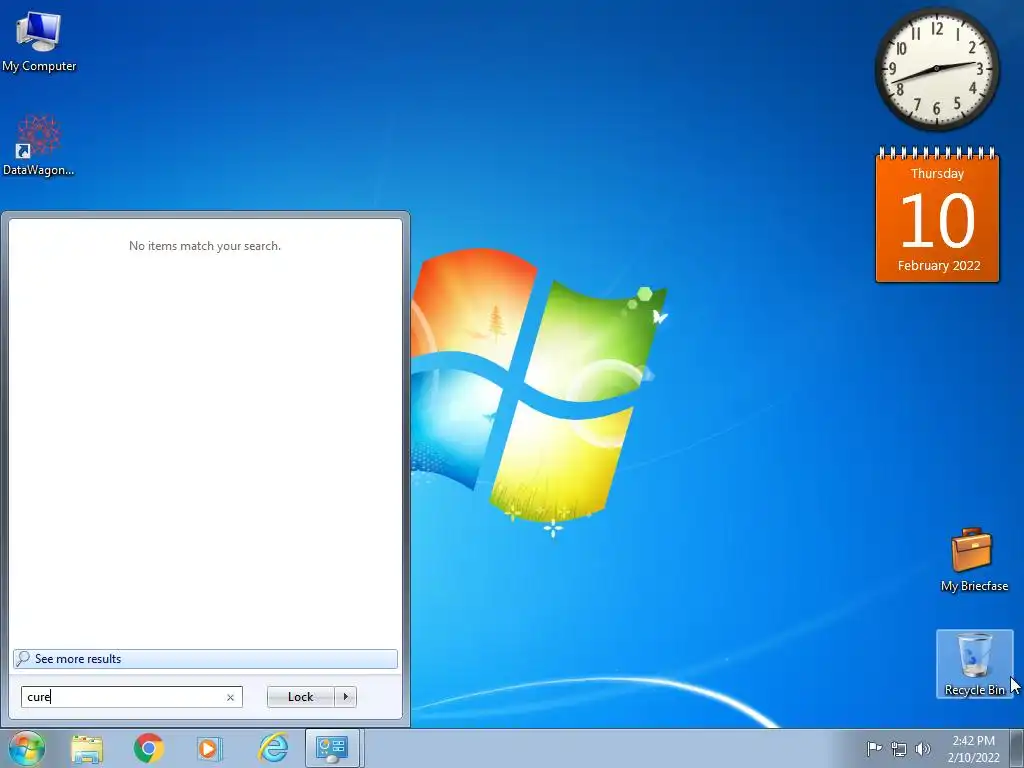Select the Recycle Bin icon
Screen dimensions: 1024x768
coord(974,664)
